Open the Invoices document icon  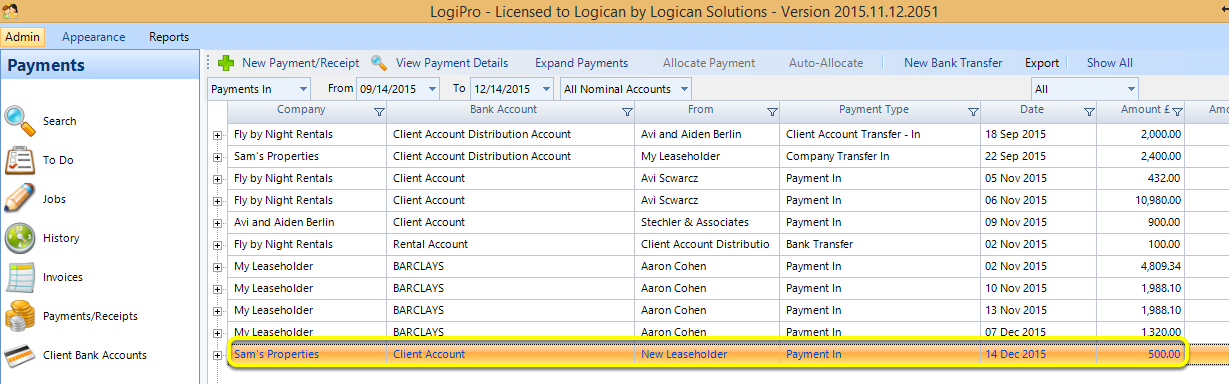pyautogui.click(x=20, y=276)
